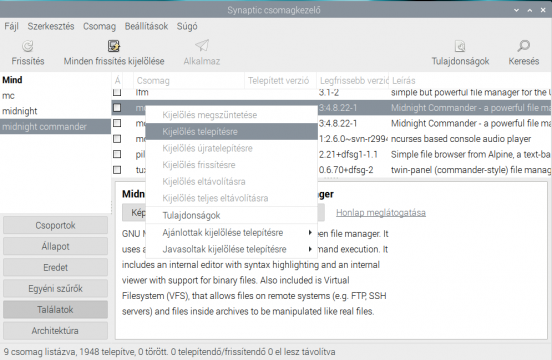Viewport: 552px width, 360px height.
Task: Click version 0.6.70+dfsg-2 cell
Action: pyautogui.click(x=346, y=170)
